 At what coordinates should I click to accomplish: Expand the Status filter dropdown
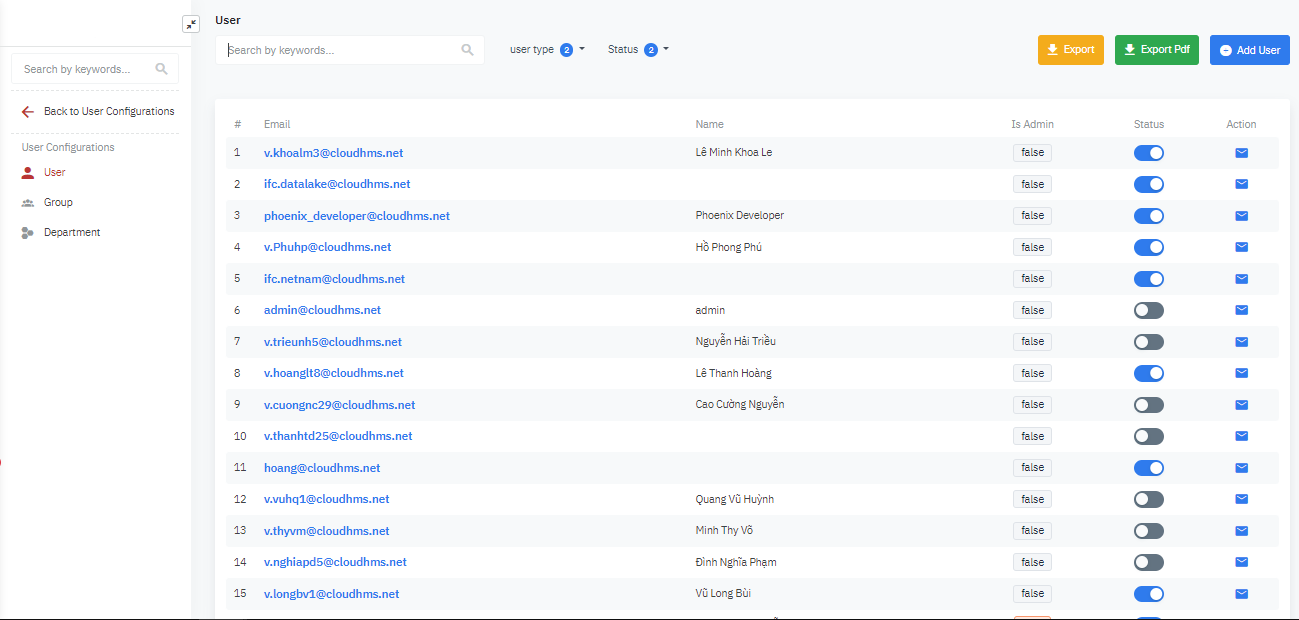638,49
